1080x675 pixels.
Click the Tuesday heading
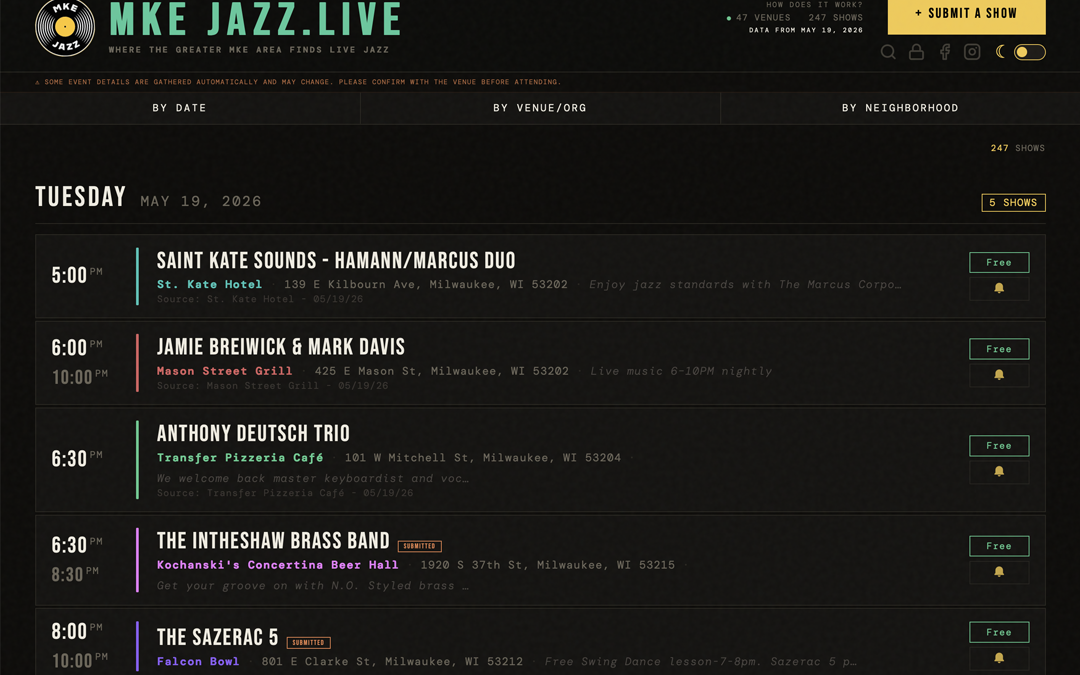(x=81, y=197)
